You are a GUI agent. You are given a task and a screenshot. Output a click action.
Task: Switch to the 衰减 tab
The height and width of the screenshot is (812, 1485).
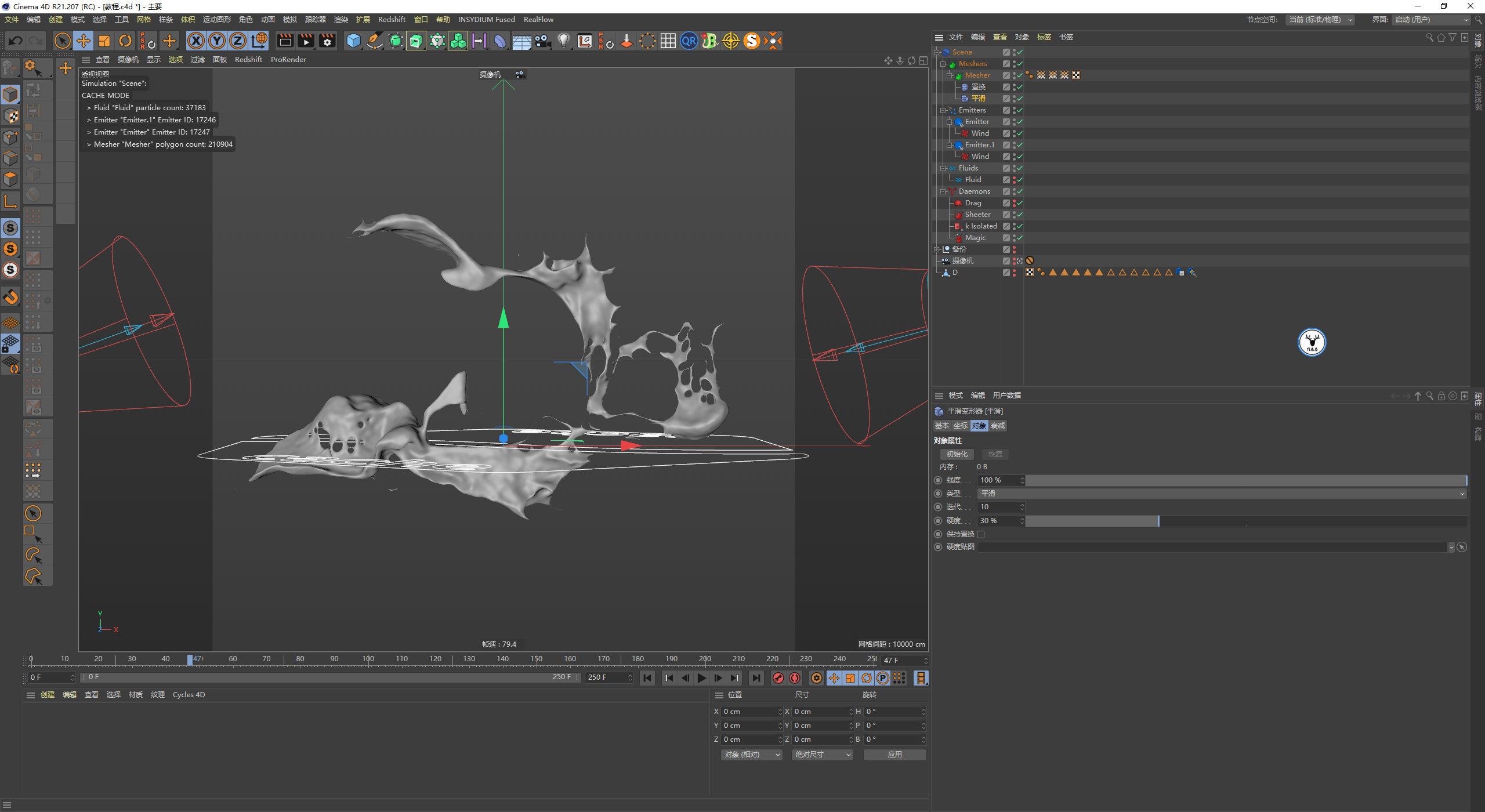click(998, 426)
